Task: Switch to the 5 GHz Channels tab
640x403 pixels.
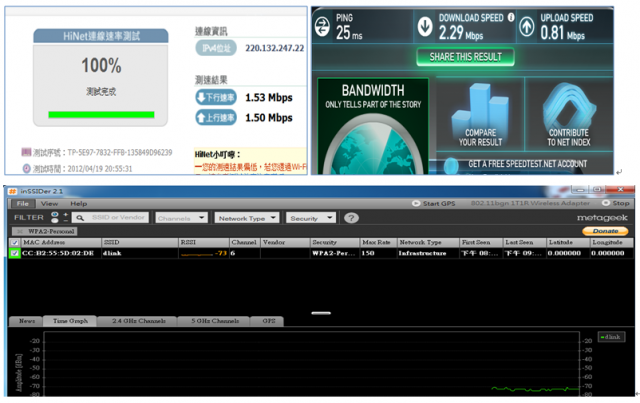Action: [215, 321]
